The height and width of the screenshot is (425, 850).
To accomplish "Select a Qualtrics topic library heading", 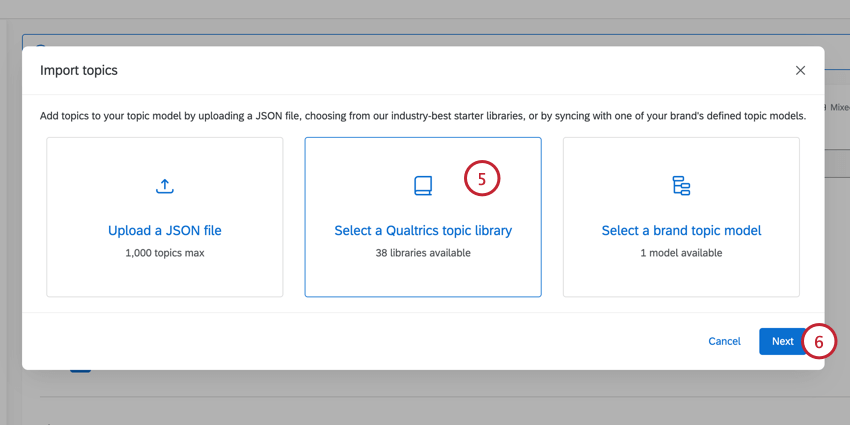I will click(423, 230).
